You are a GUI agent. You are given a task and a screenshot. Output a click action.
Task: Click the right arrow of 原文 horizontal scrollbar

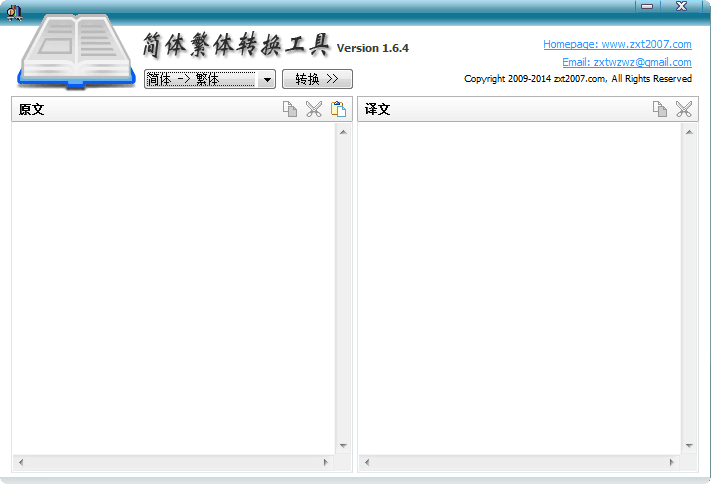click(326, 462)
